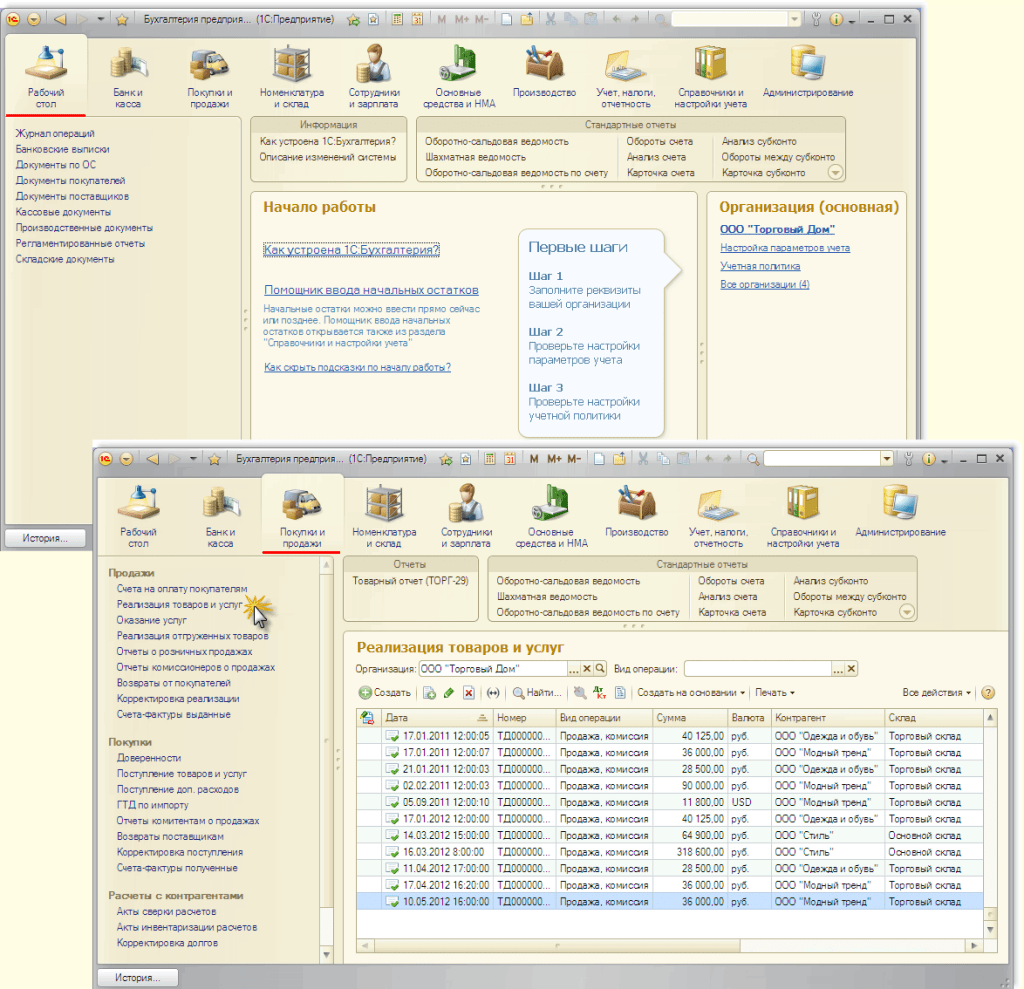1024x989 pixels.
Task: Open the Все действия menu
Action: [936, 693]
